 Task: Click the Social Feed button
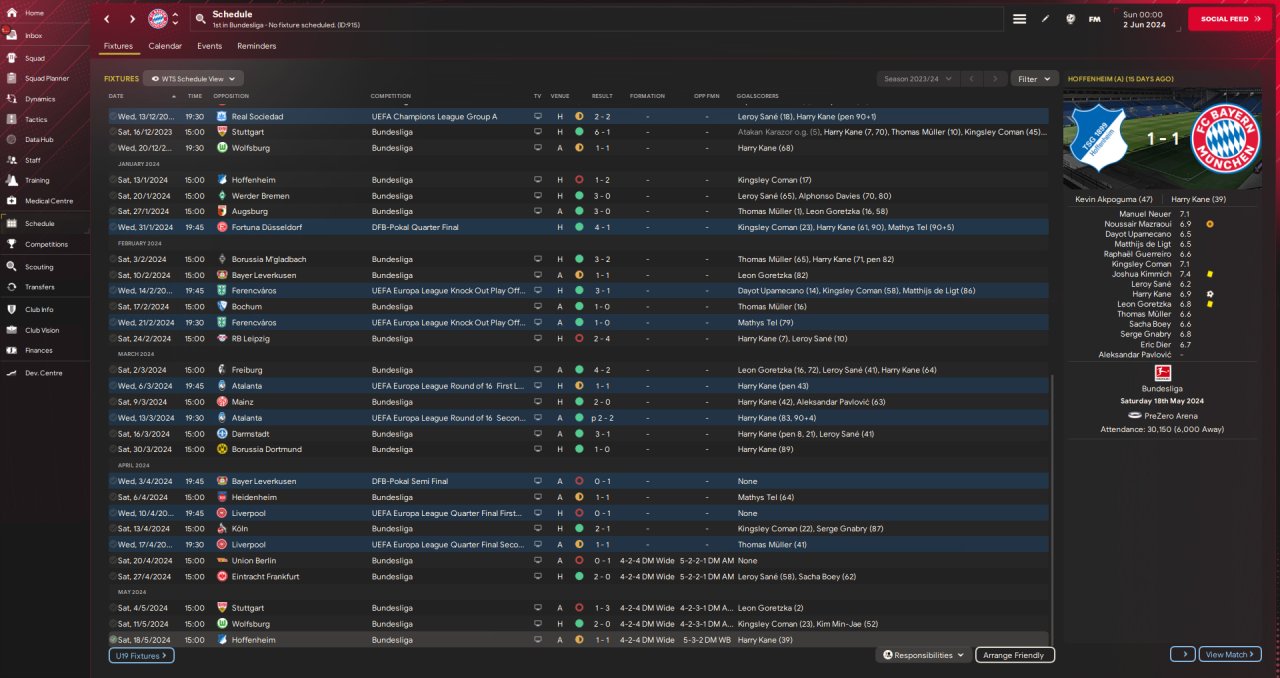[x=1230, y=19]
